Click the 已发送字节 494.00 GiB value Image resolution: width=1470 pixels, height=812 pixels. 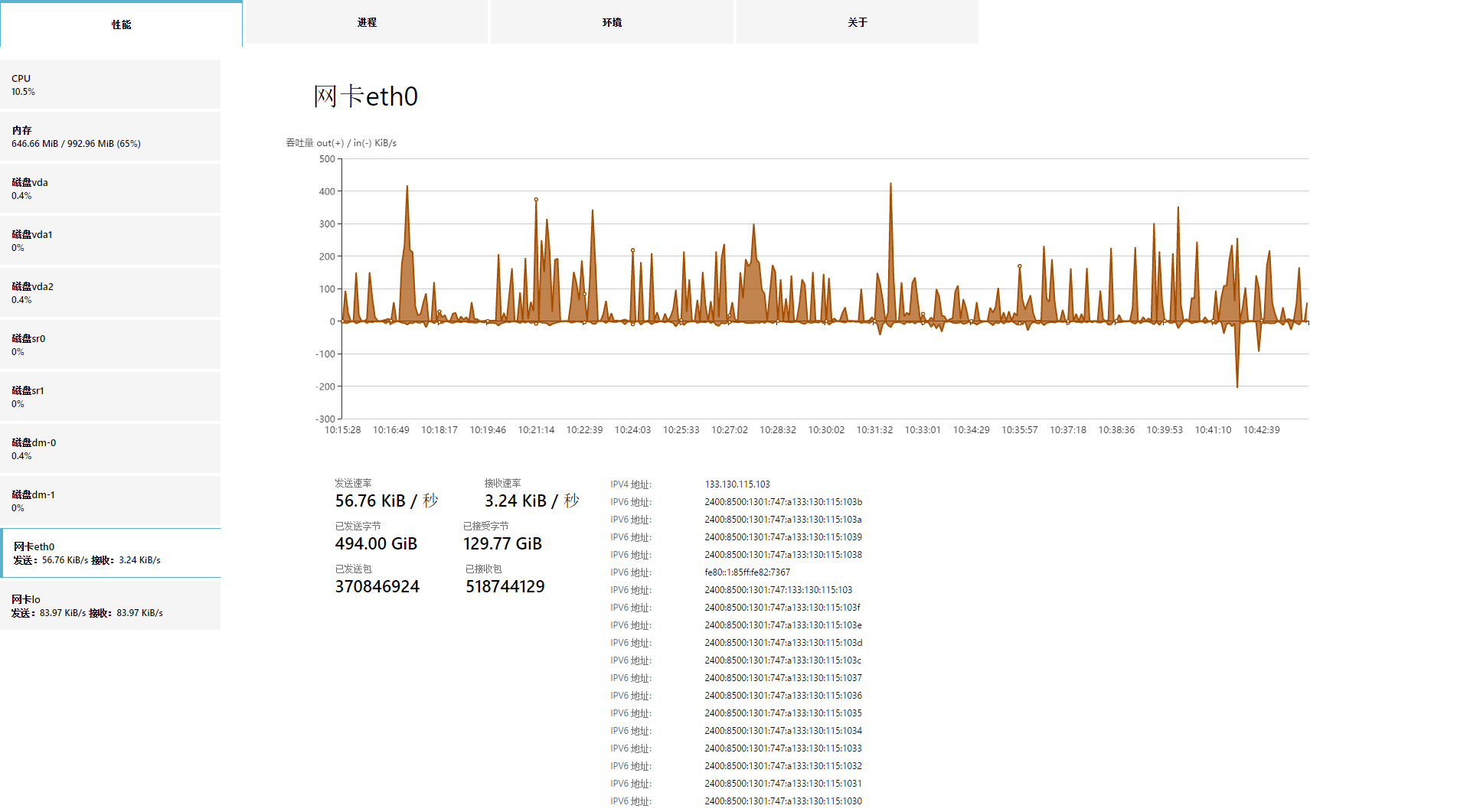click(376, 543)
